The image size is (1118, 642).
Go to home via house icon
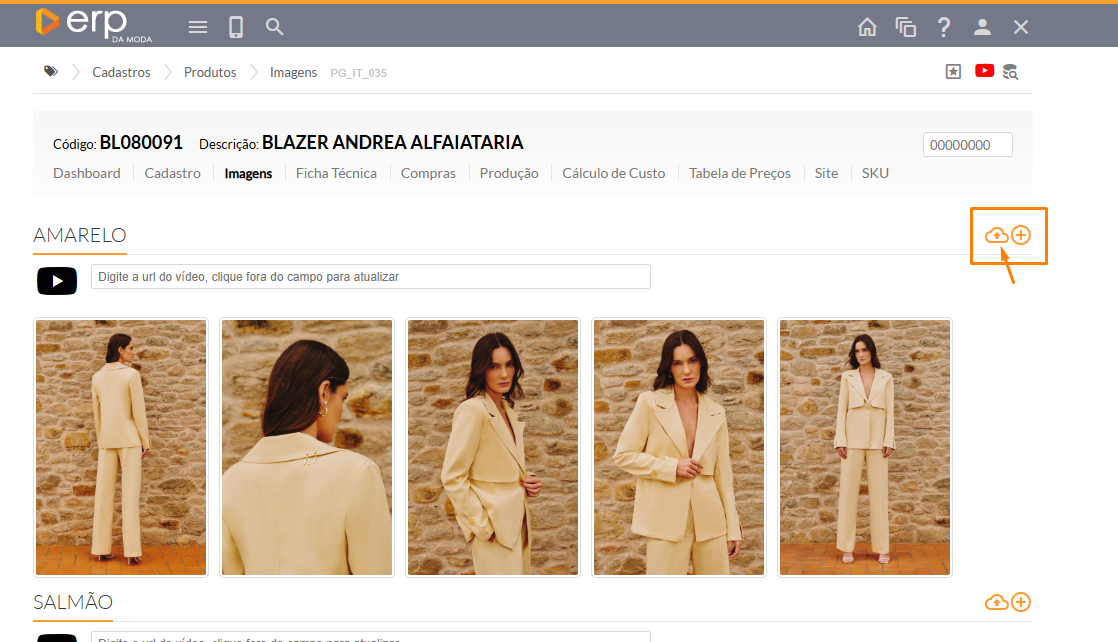point(867,27)
